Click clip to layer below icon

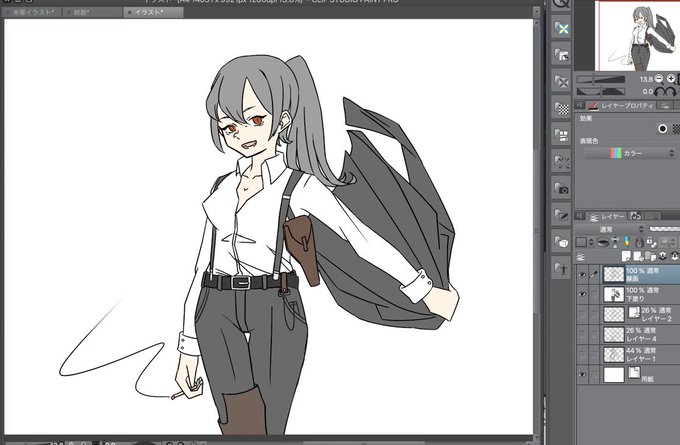[x=602, y=242]
